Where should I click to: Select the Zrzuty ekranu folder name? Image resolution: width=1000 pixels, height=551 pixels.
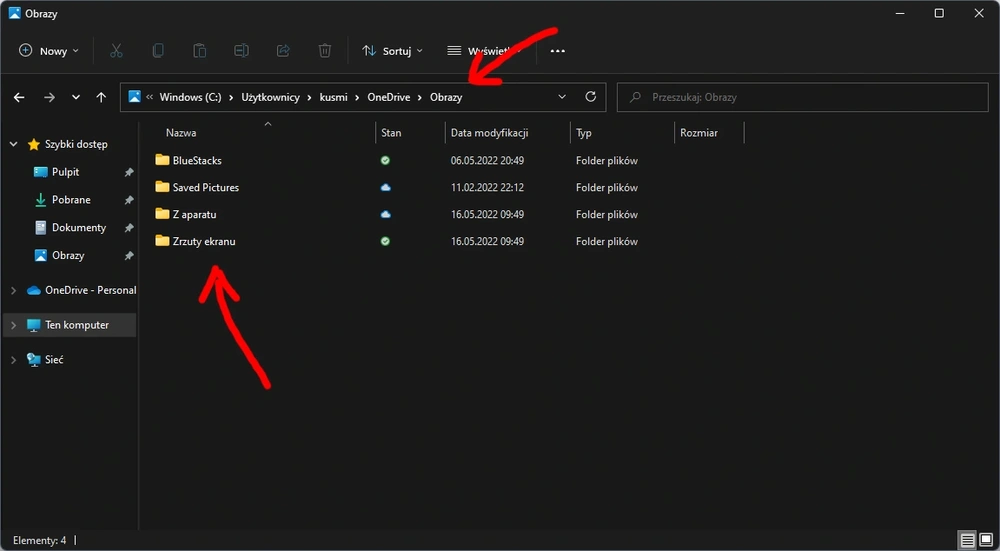tap(204, 242)
